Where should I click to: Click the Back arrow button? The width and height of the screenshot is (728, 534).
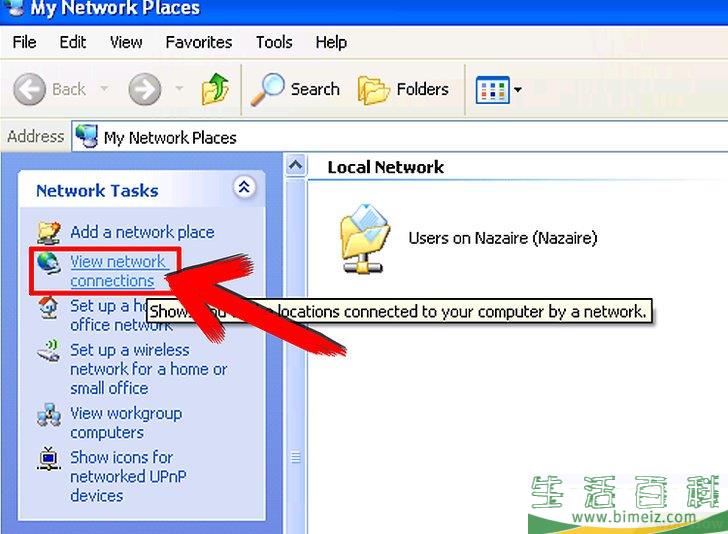pos(30,89)
